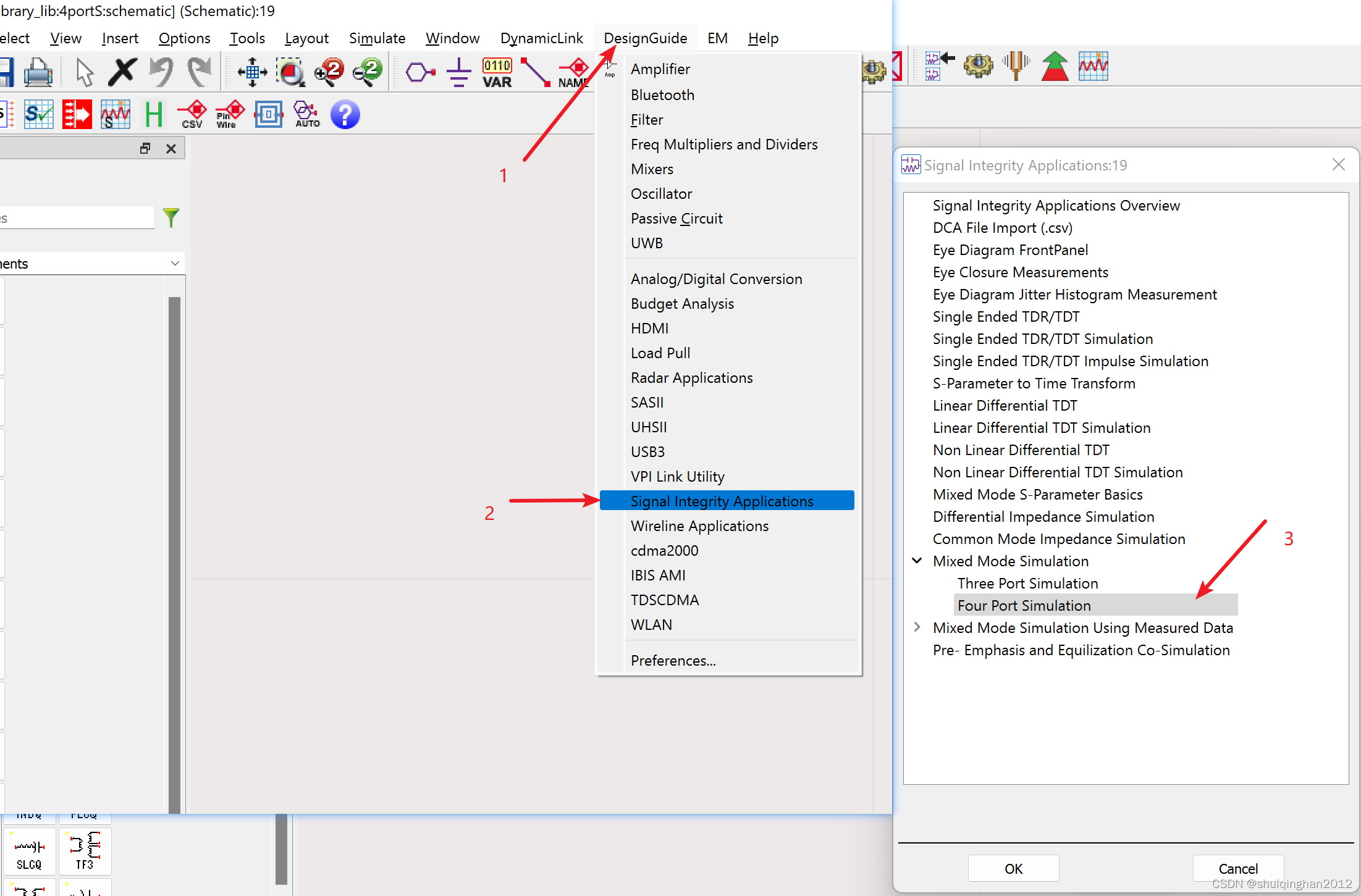Expand Mixed Mode Simulation Using Measured Data

pyautogui.click(x=917, y=627)
